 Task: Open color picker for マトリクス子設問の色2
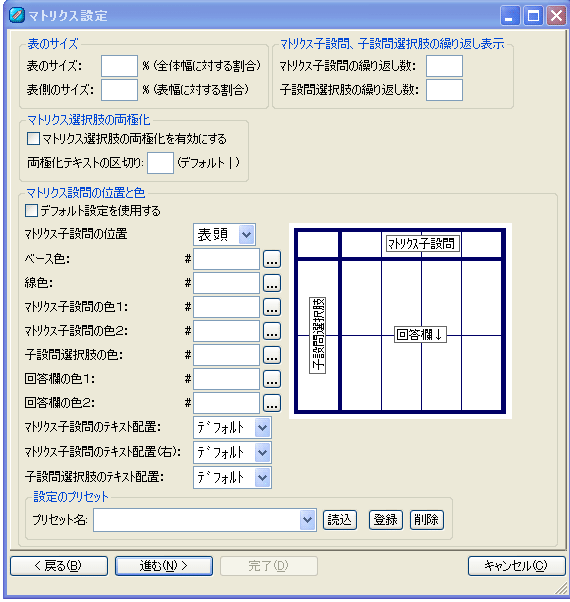pos(272,331)
